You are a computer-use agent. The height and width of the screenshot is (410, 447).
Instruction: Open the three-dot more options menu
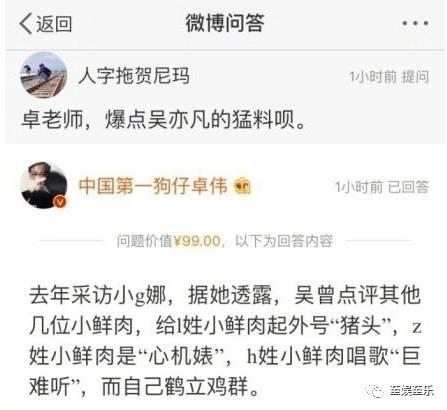[415, 23]
